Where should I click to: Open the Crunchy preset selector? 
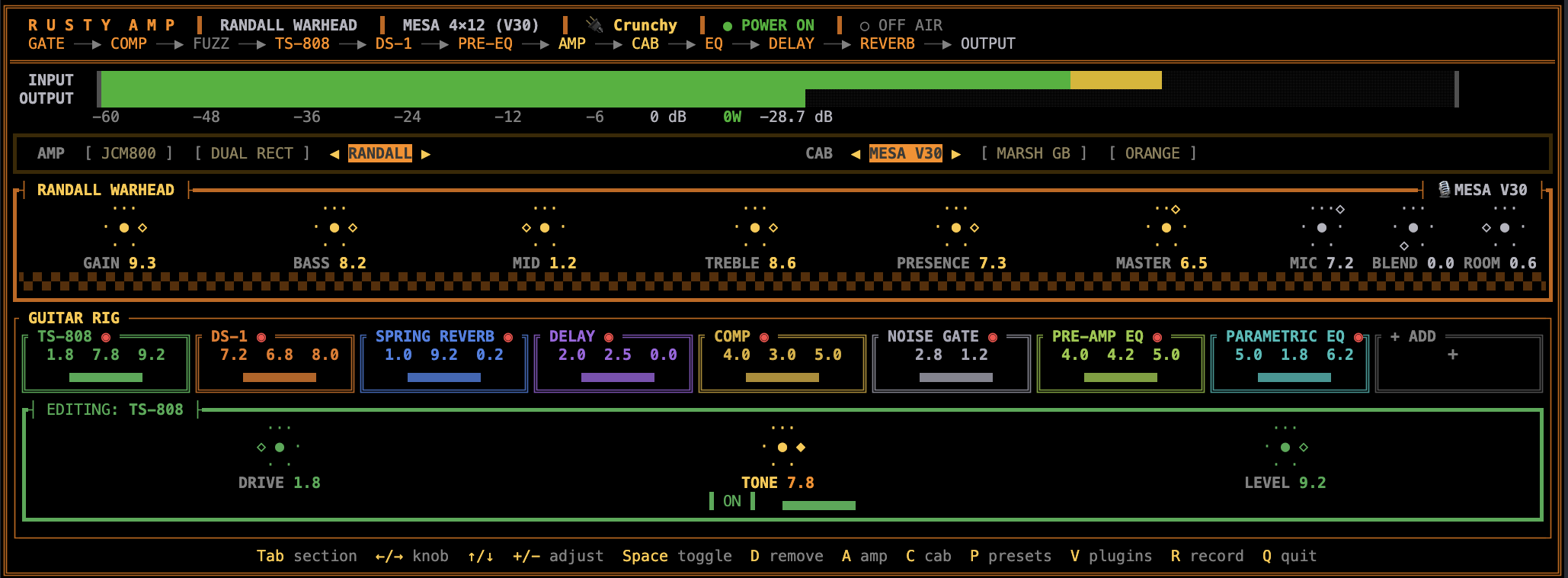pyautogui.click(x=645, y=25)
